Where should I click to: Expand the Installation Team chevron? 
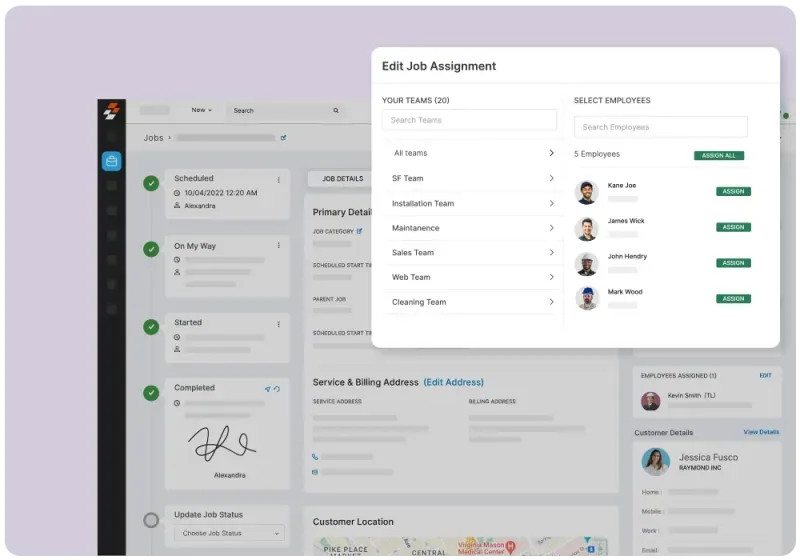coord(551,203)
